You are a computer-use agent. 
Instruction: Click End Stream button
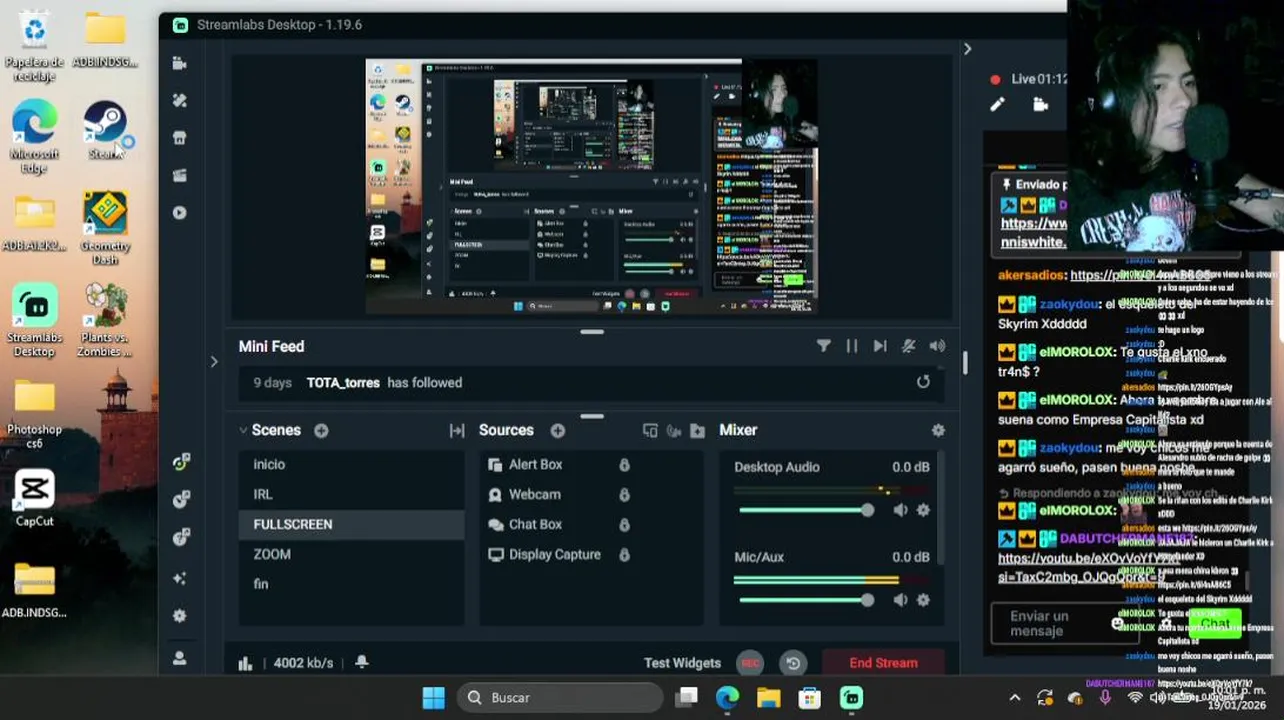[x=883, y=663]
